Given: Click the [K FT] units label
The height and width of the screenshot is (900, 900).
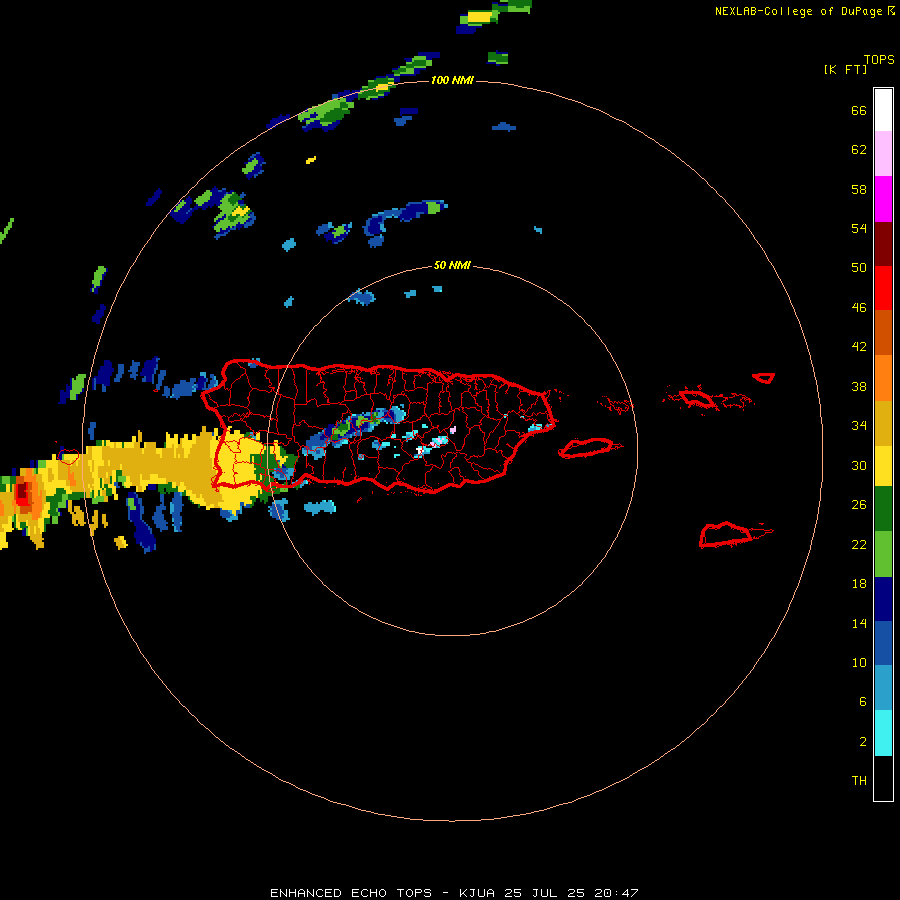Looking at the screenshot, I should pyautogui.click(x=845, y=69).
